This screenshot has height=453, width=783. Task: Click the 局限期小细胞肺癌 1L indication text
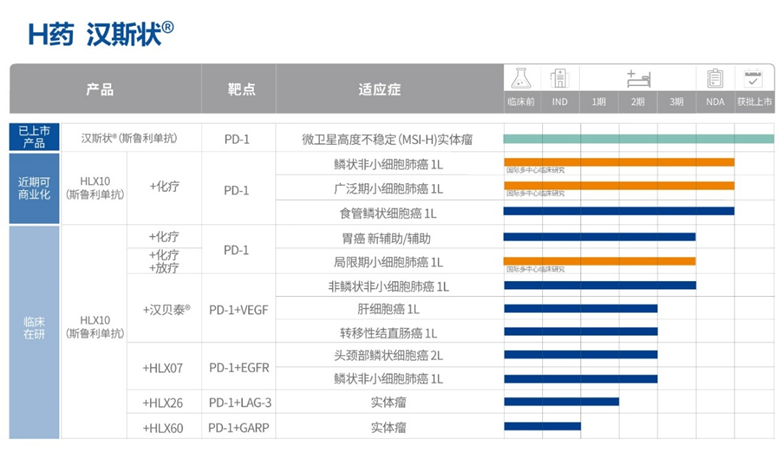(389, 262)
